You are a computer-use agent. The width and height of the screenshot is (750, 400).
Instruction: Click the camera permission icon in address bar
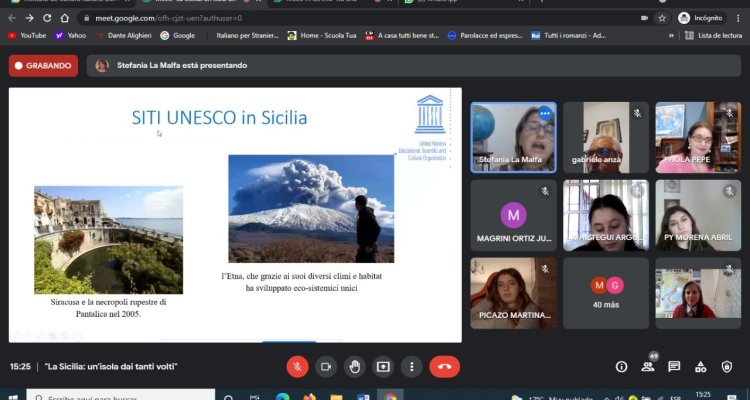point(644,18)
